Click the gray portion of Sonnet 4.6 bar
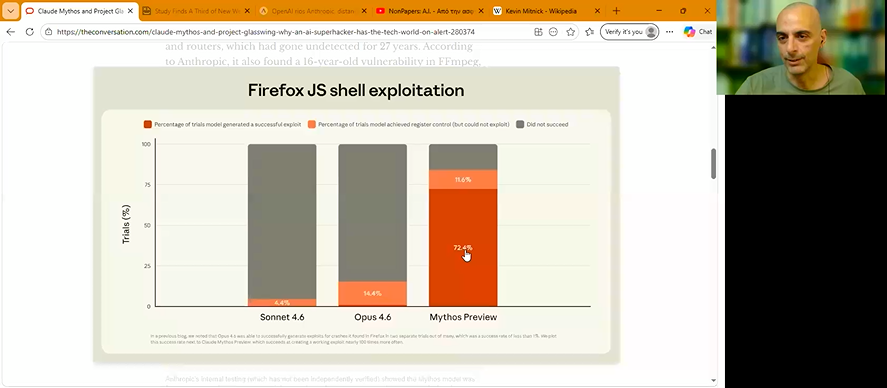The width and height of the screenshot is (887, 388). click(x=282, y=221)
